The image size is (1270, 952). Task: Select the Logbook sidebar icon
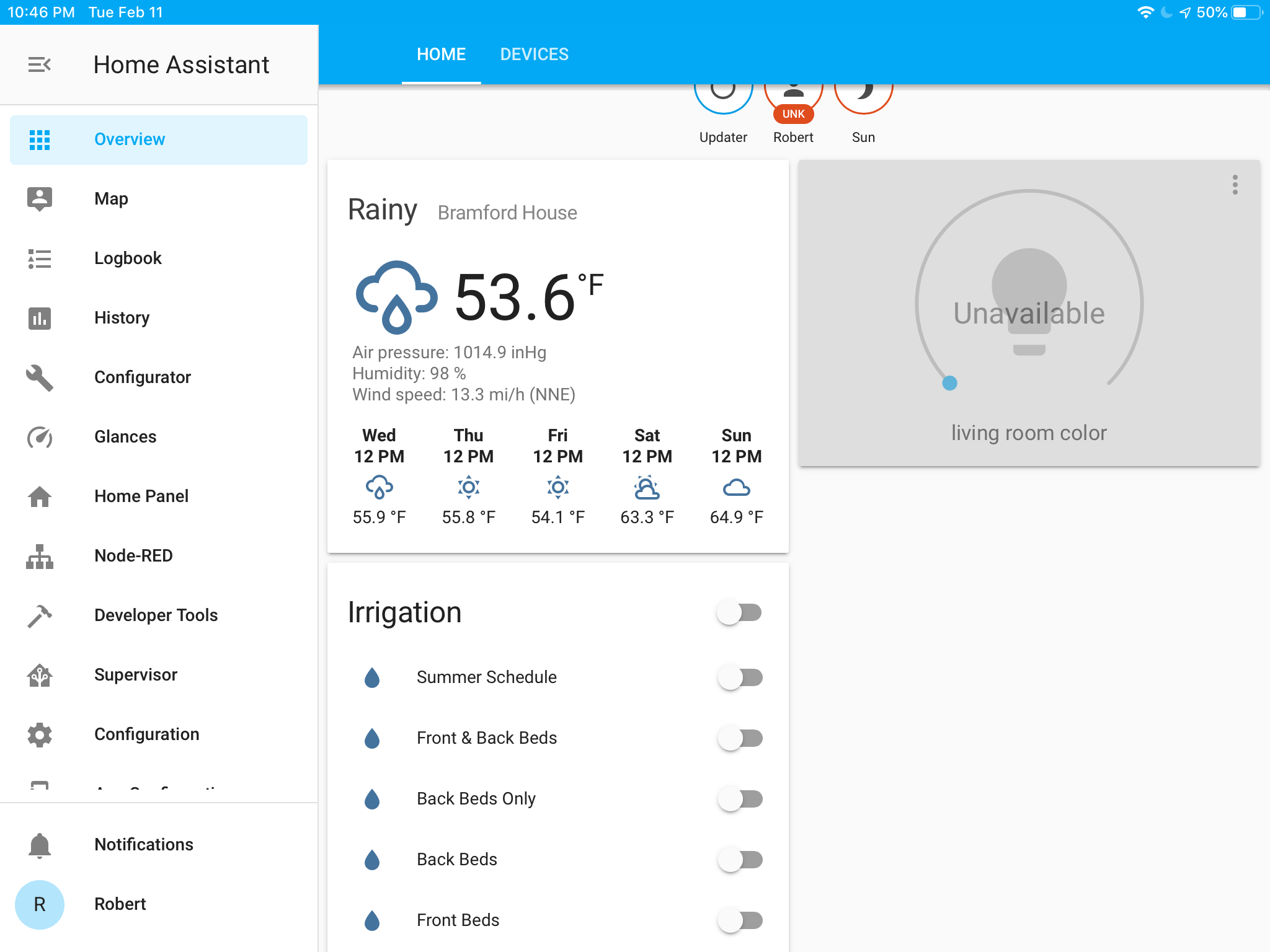pyautogui.click(x=39, y=258)
